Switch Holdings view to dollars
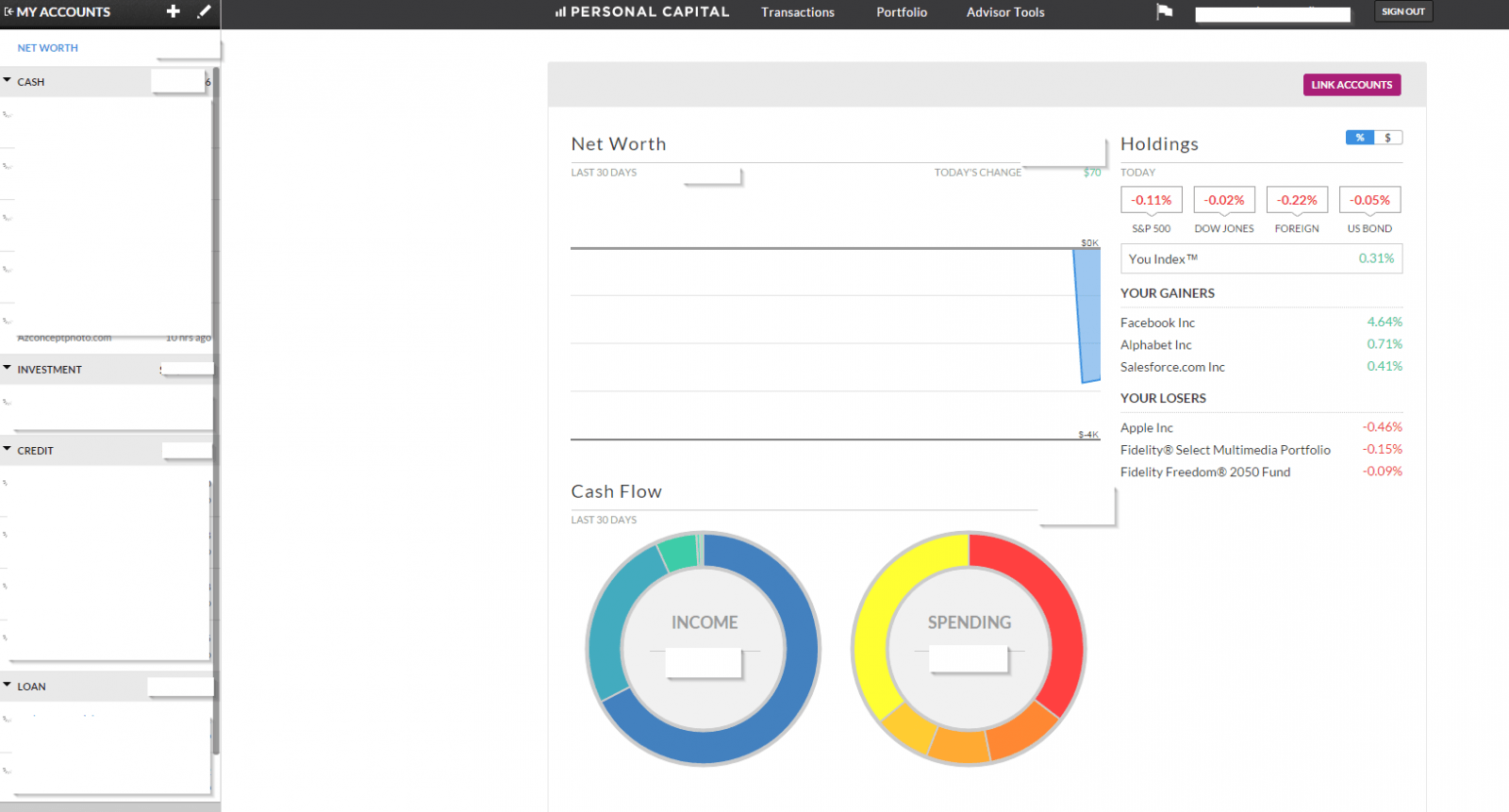Screen dimensions: 1509x812 click(1388, 138)
